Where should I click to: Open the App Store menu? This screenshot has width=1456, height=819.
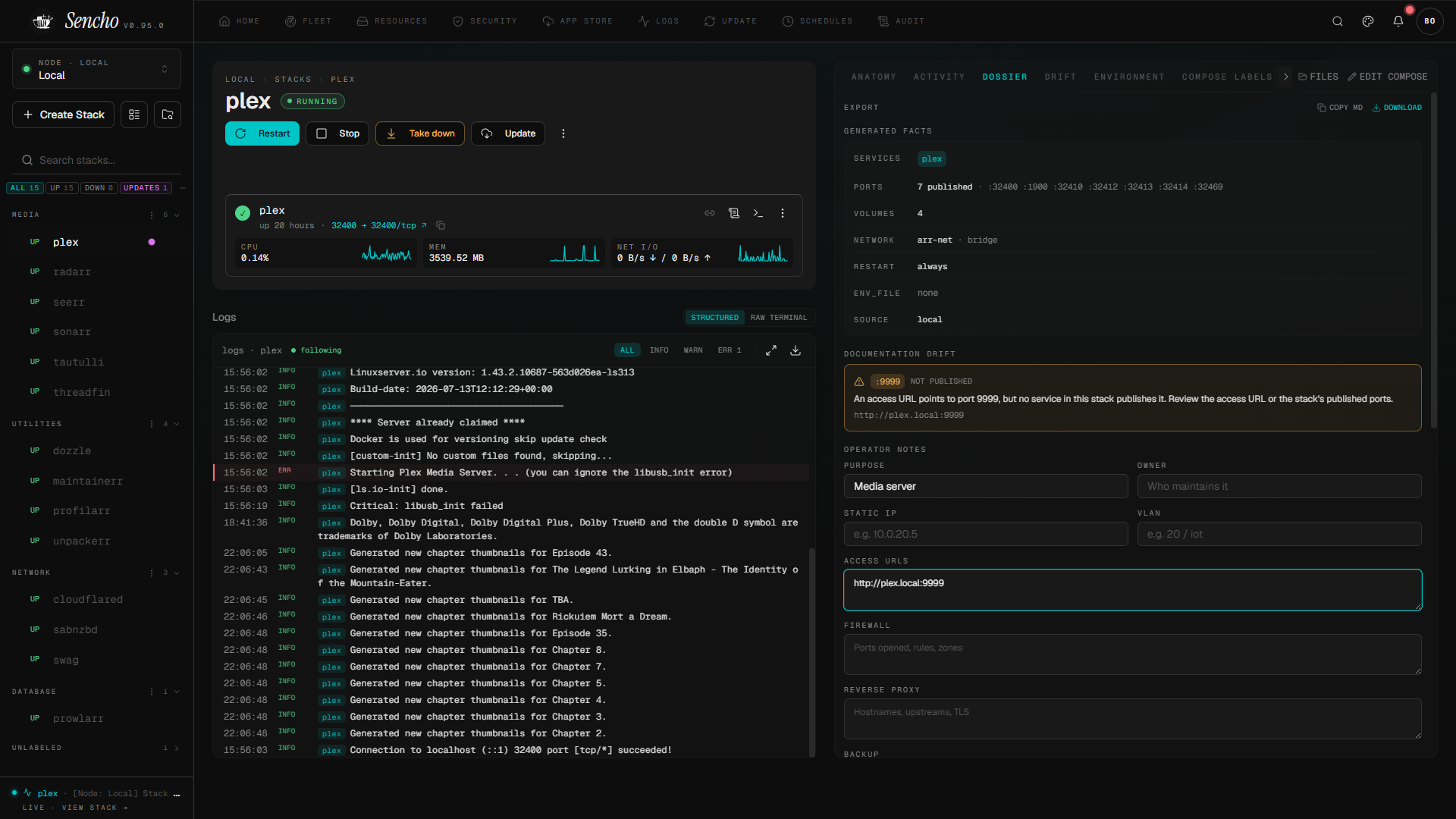(x=578, y=21)
